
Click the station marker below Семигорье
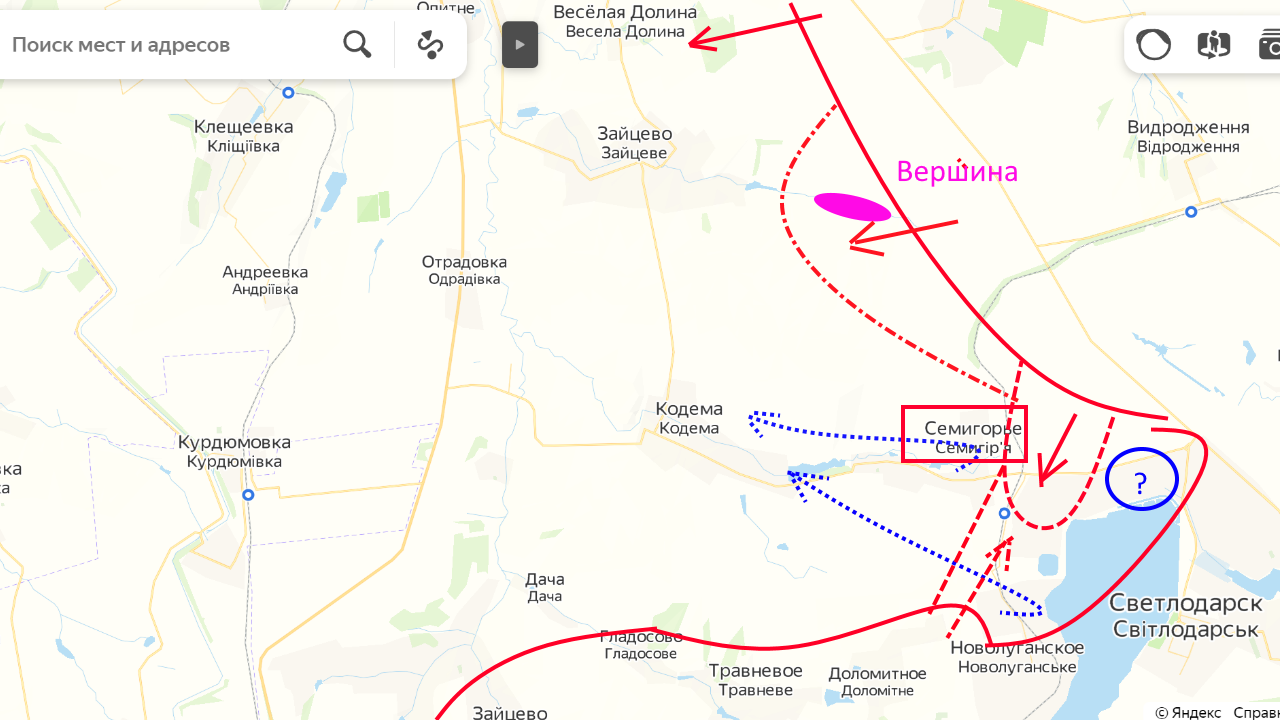coord(1005,513)
